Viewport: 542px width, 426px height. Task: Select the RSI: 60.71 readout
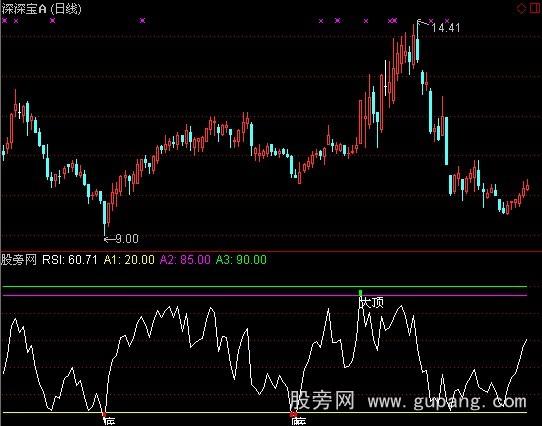[70, 259]
